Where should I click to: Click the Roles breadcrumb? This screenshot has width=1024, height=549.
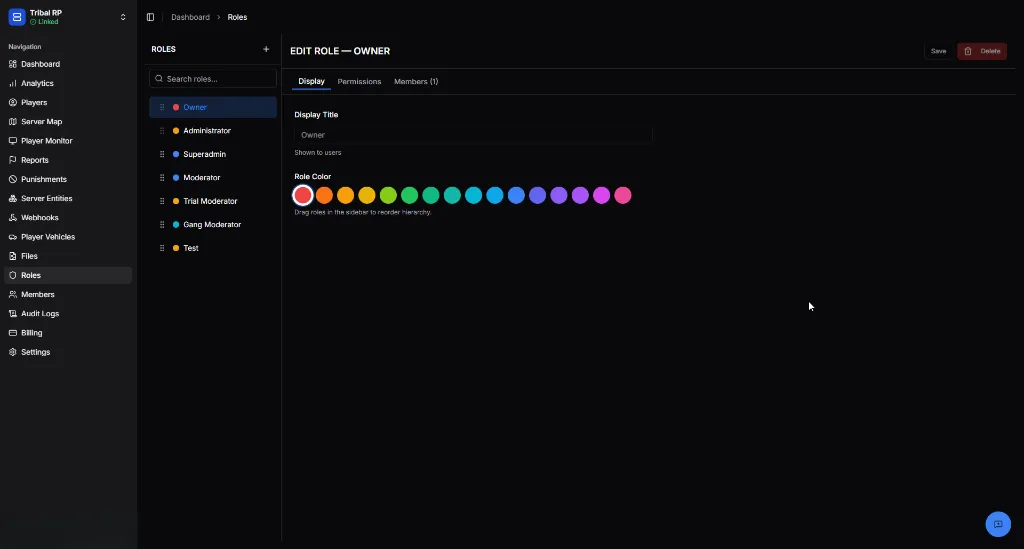click(237, 17)
